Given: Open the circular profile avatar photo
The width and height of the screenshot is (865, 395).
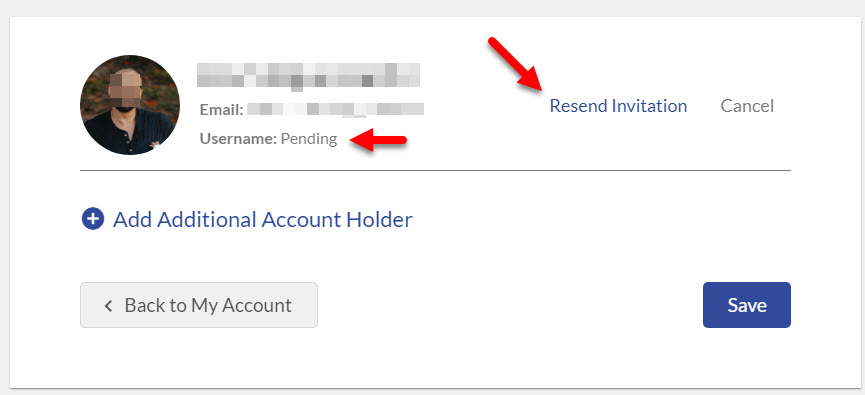Looking at the screenshot, I should point(130,105).
